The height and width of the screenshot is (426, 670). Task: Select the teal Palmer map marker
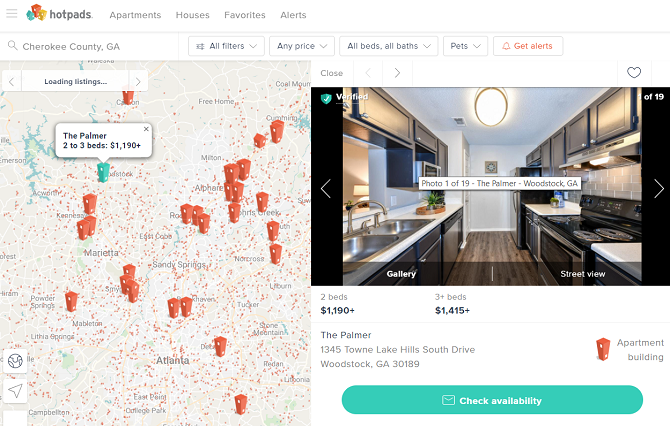103,172
